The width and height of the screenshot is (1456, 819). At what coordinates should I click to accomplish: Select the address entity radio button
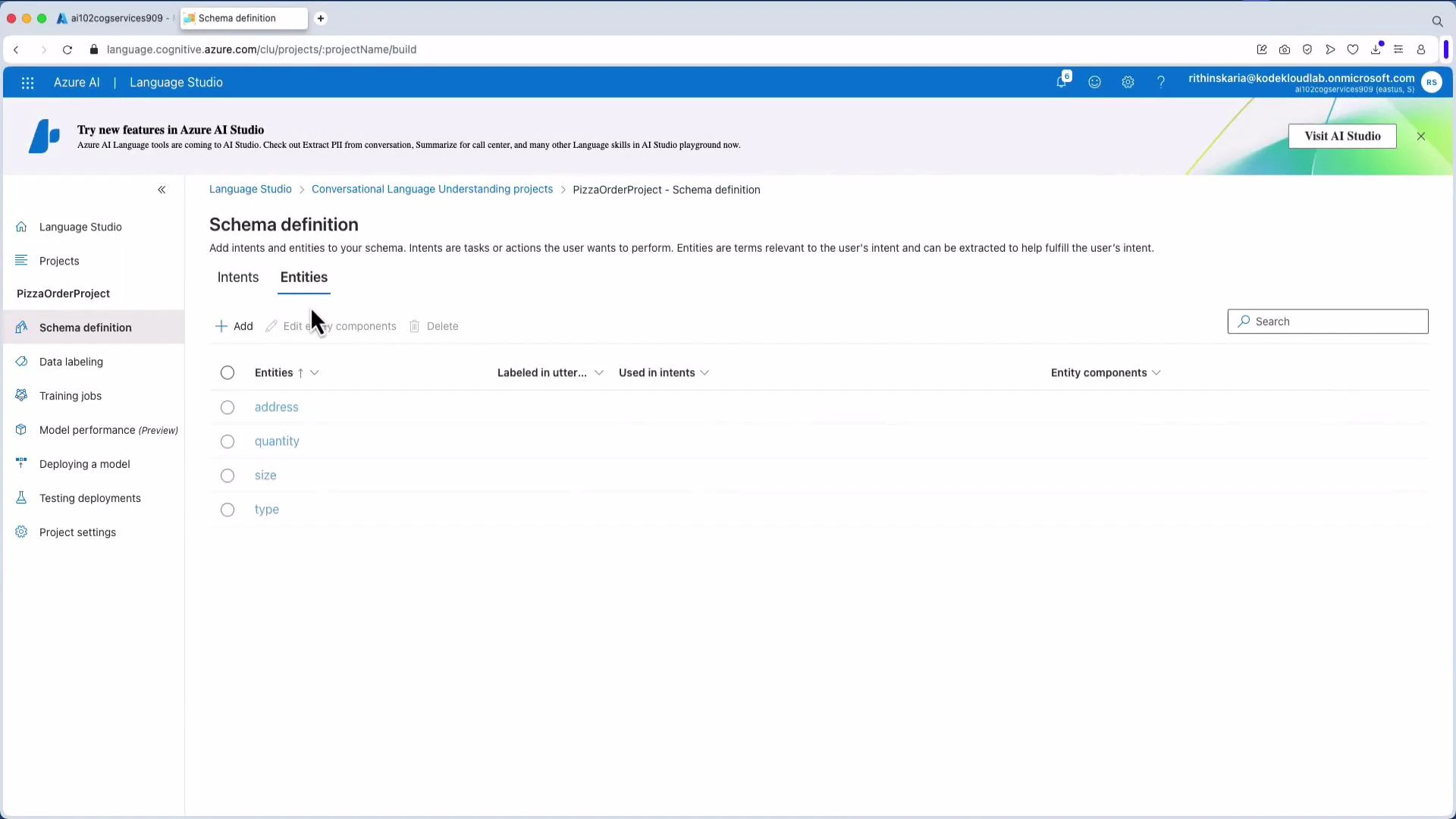(227, 407)
